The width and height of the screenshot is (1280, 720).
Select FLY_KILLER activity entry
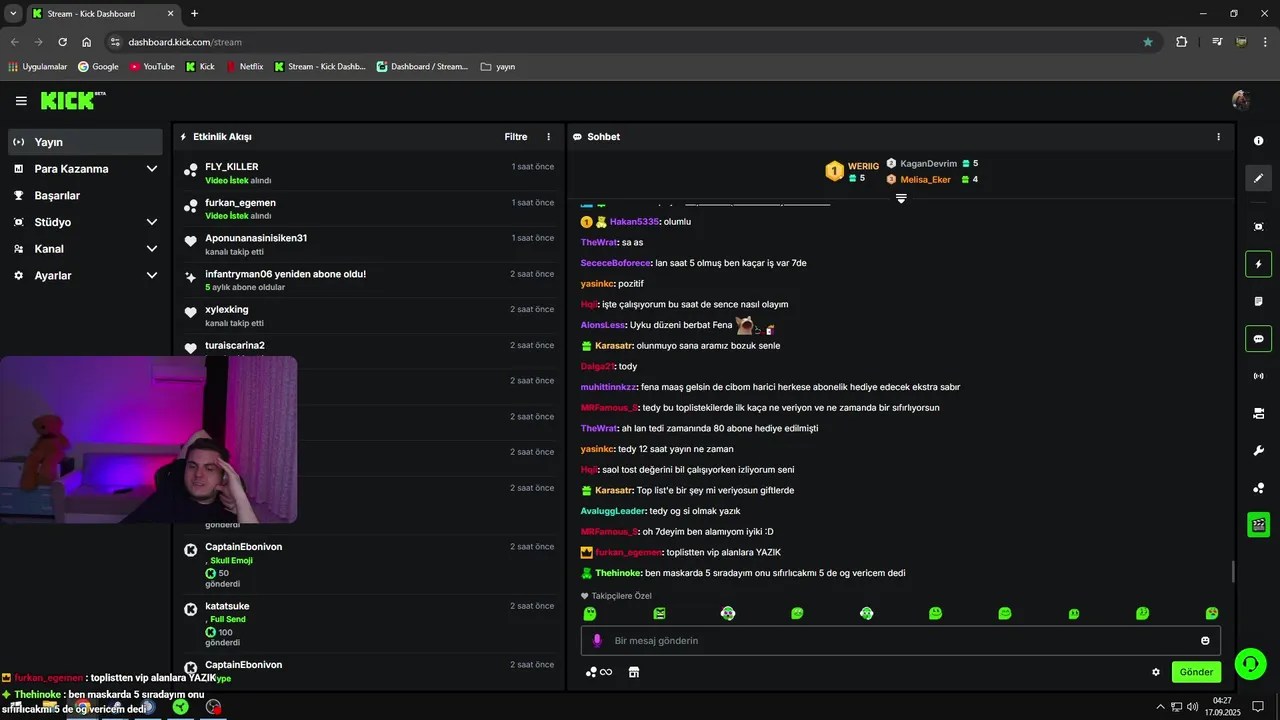pyautogui.click(x=368, y=173)
